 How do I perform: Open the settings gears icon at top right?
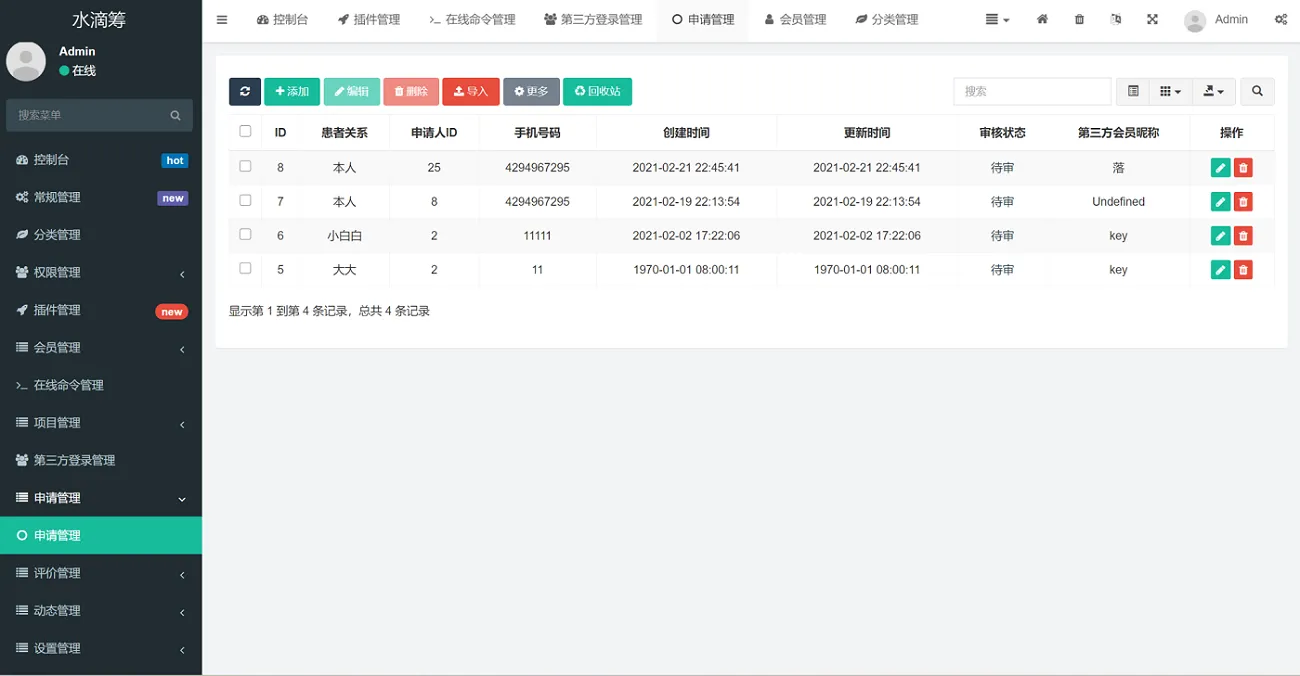(x=1281, y=20)
